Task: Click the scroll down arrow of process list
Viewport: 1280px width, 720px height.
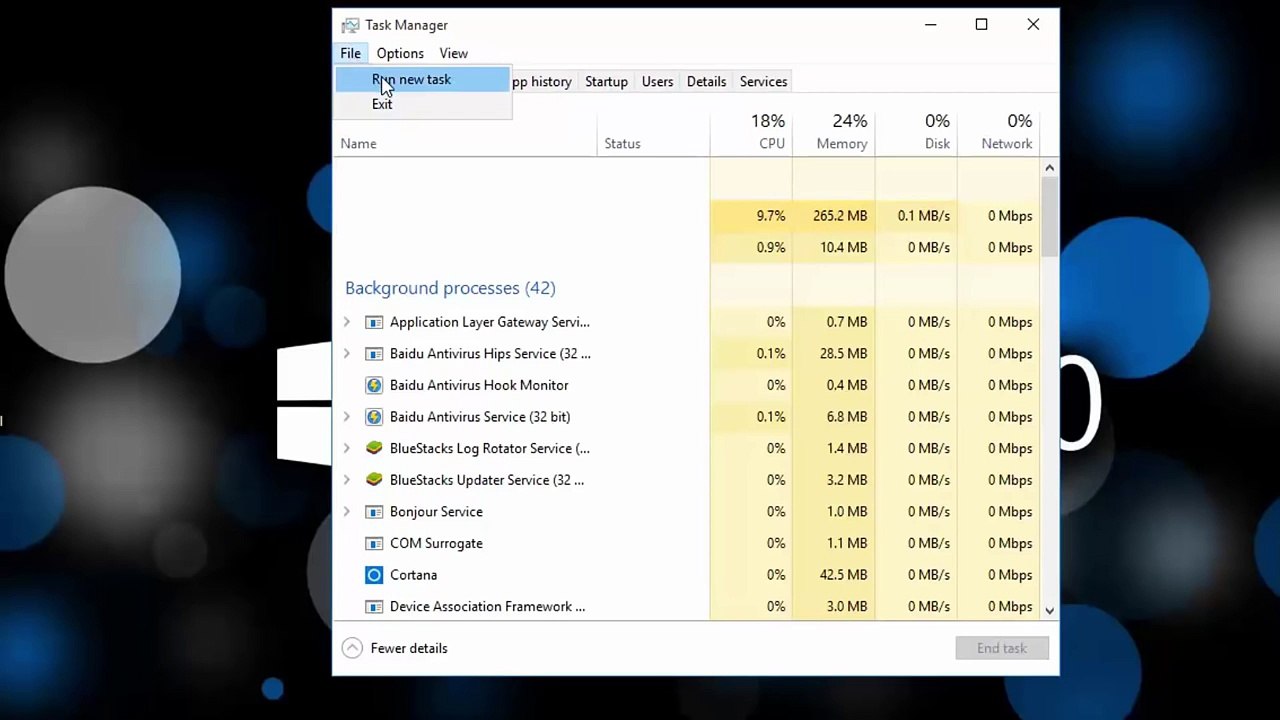Action: [x=1049, y=609]
